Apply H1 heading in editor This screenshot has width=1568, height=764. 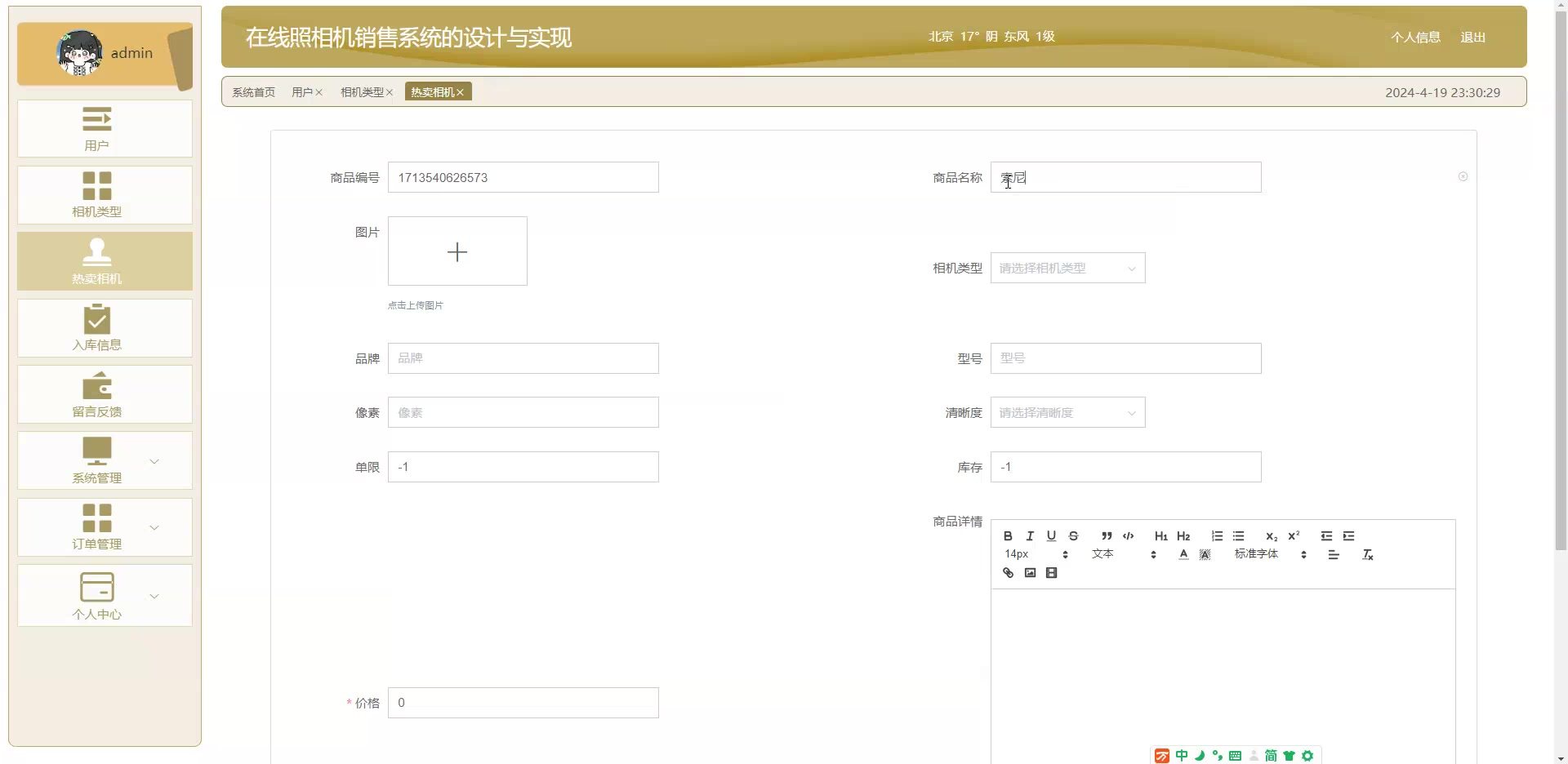coord(1160,536)
